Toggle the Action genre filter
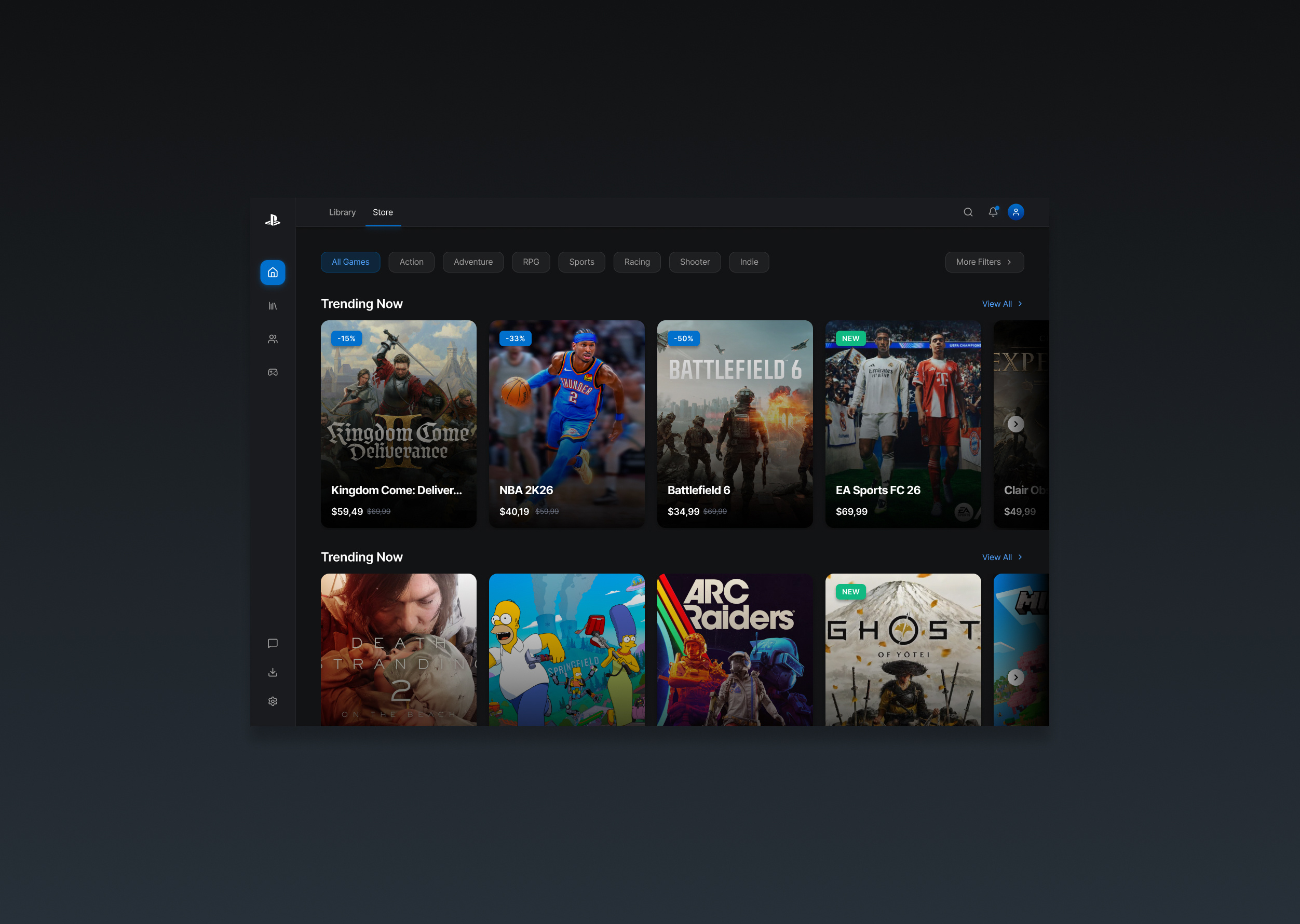This screenshot has height=924, width=1300. 411,262
